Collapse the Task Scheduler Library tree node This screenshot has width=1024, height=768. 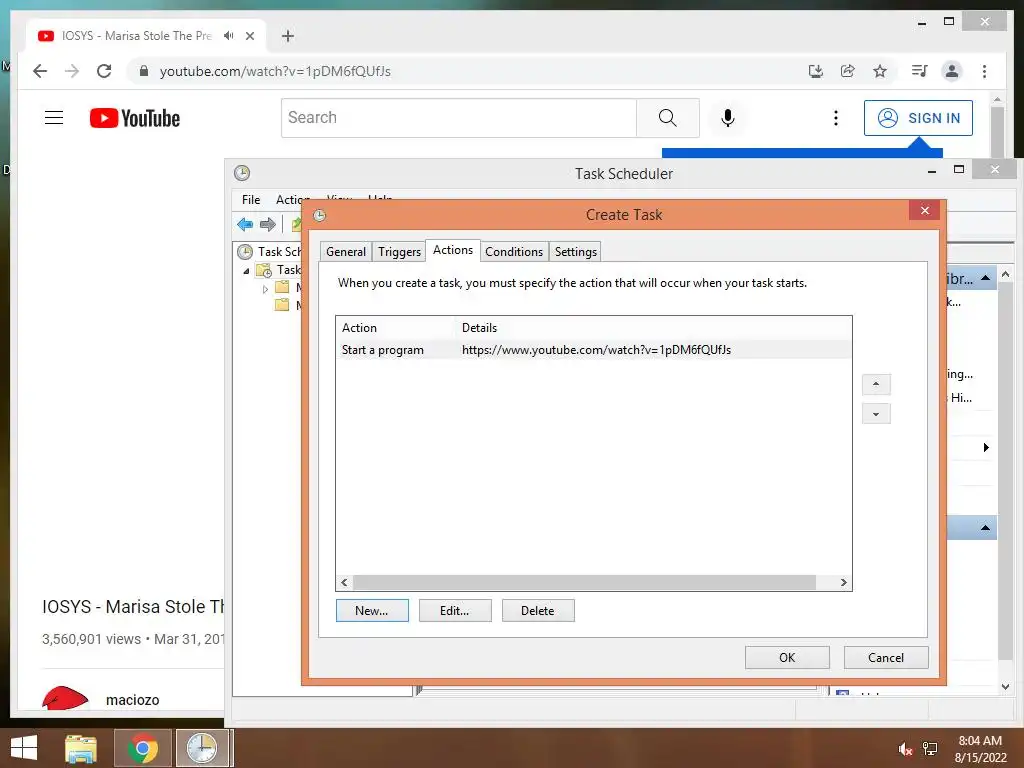[246, 270]
